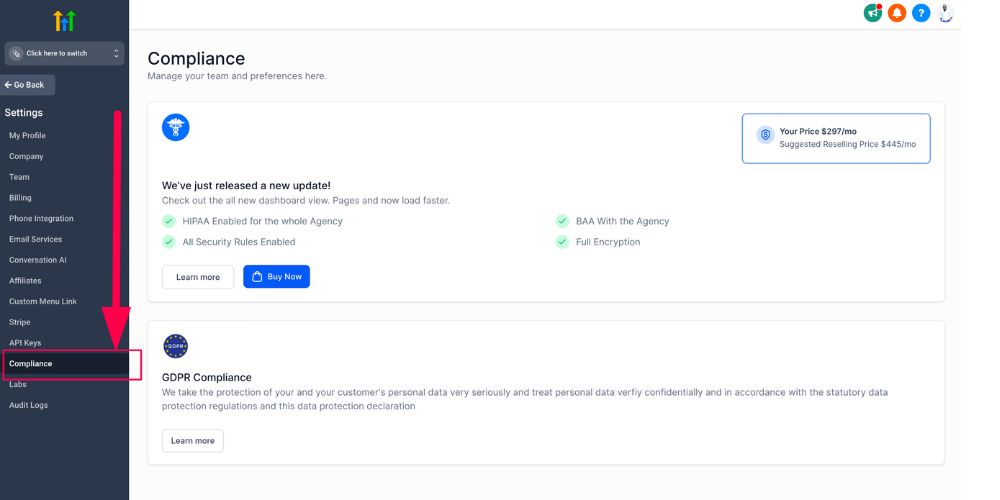
Task: Click the HIPAA medical caduceus icon
Action: click(x=176, y=127)
